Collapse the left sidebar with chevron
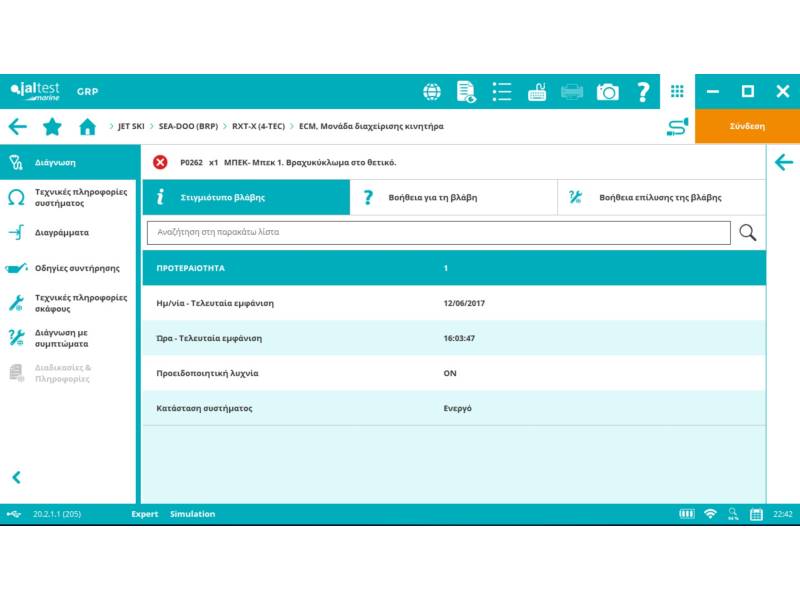Viewport: 800px width, 600px height. click(16, 478)
